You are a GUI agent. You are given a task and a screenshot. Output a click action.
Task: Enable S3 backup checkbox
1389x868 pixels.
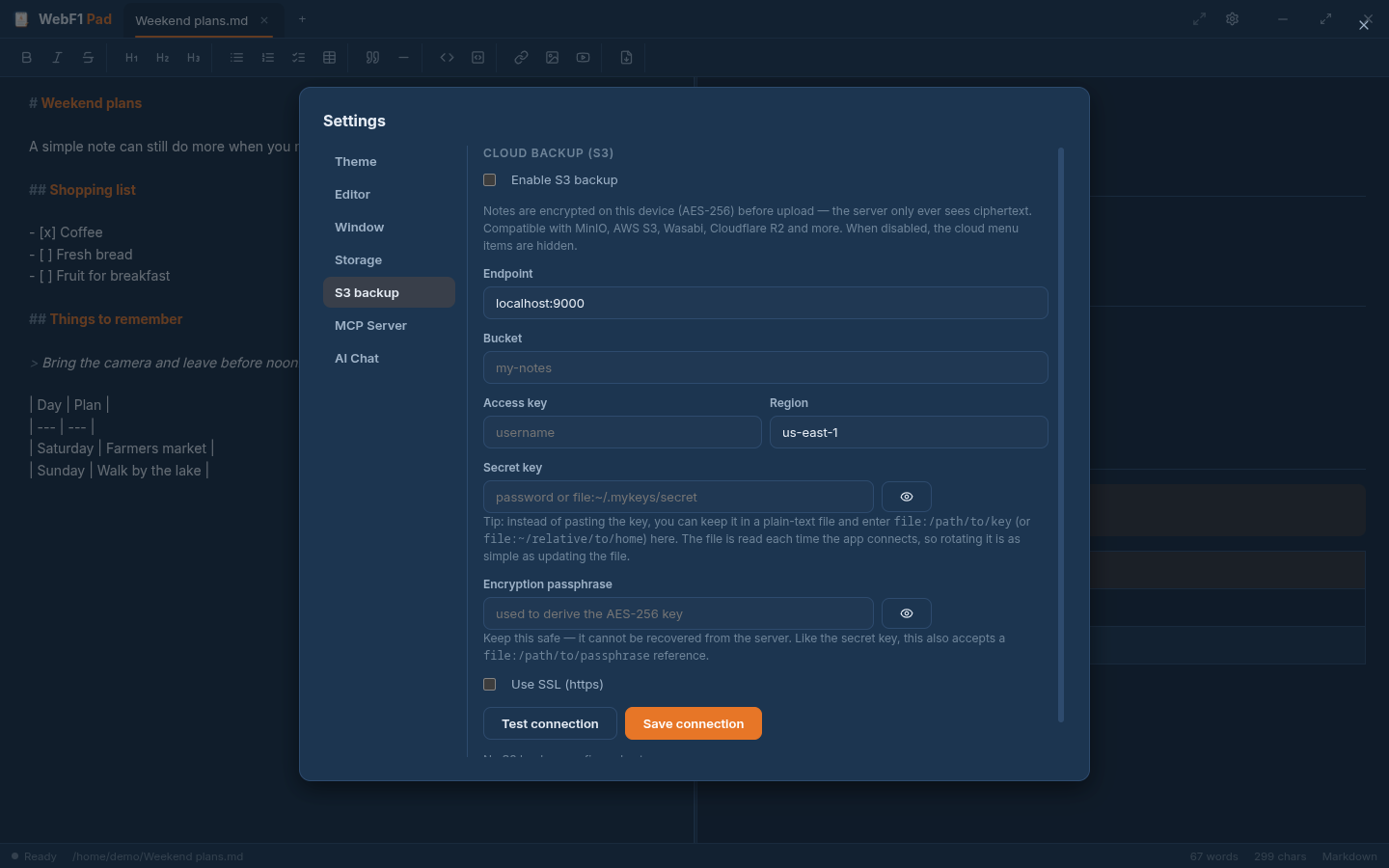click(490, 180)
